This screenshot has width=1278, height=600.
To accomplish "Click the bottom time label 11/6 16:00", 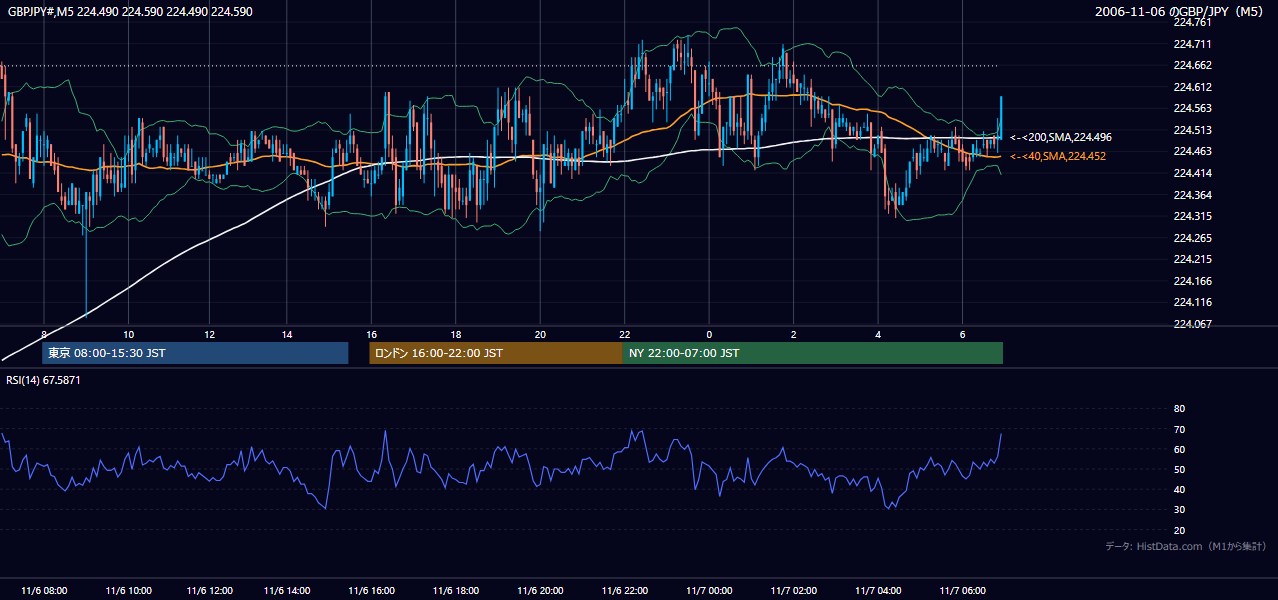I will [x=373, y=591].
